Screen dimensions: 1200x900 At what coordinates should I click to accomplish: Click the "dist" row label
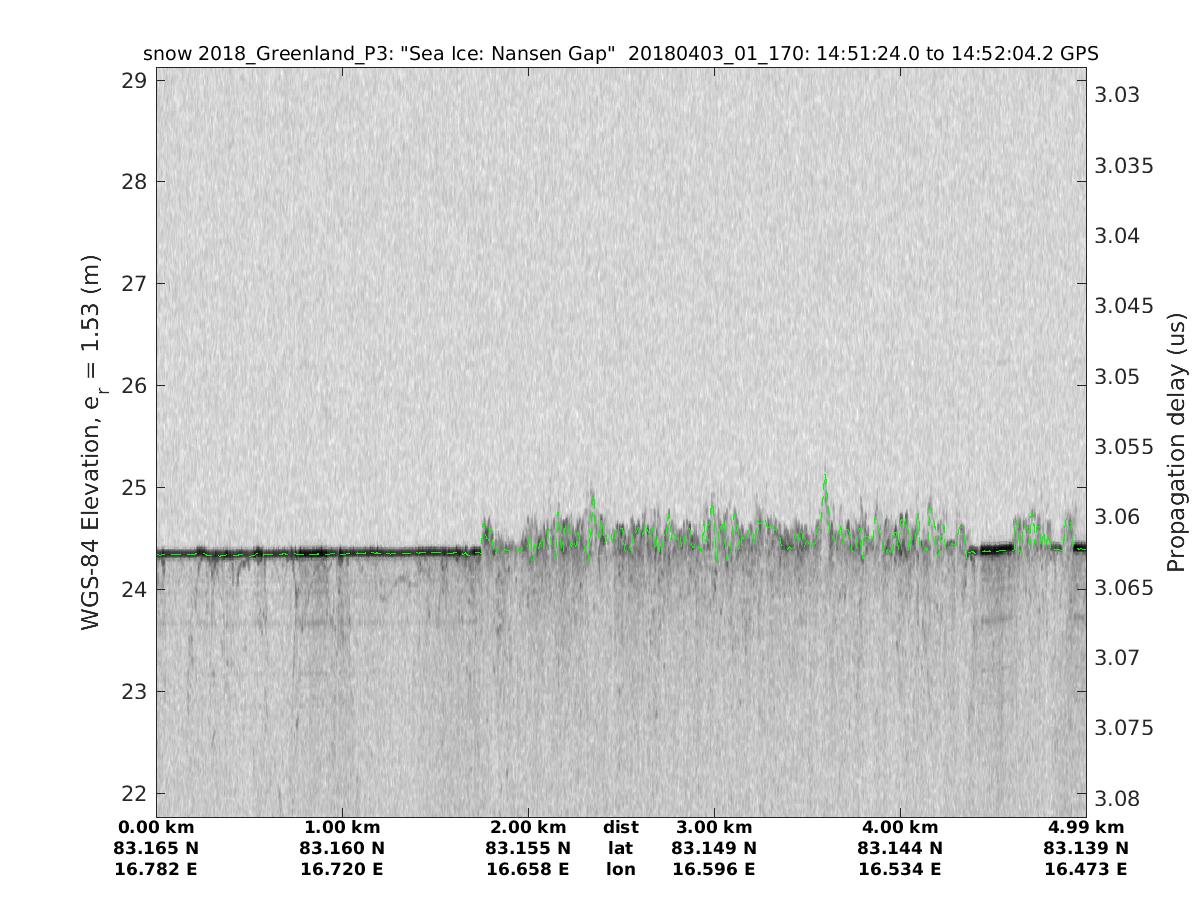tap(620, 828)
